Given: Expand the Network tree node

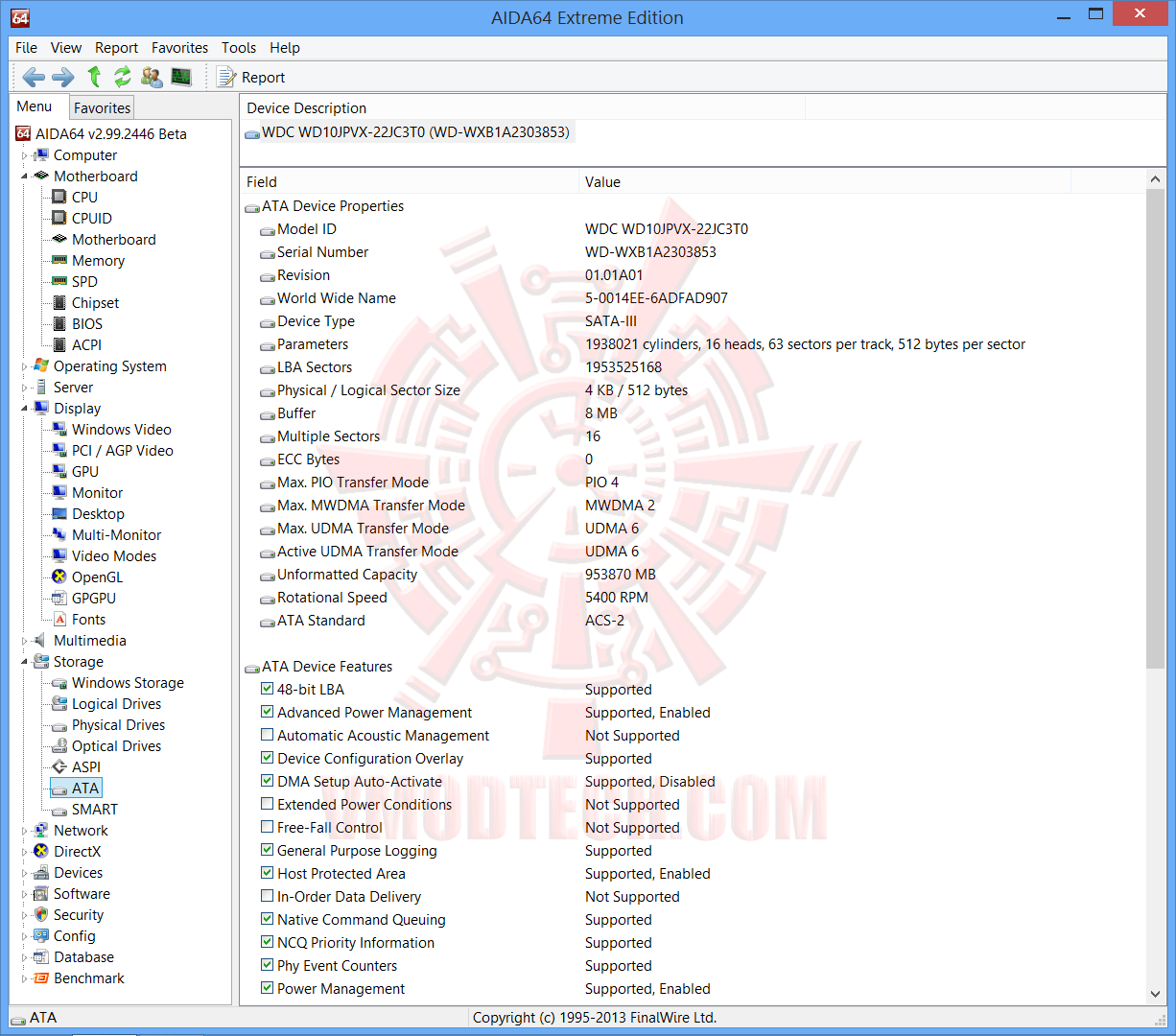Looking at the screenshot, I should click(25, 831).
